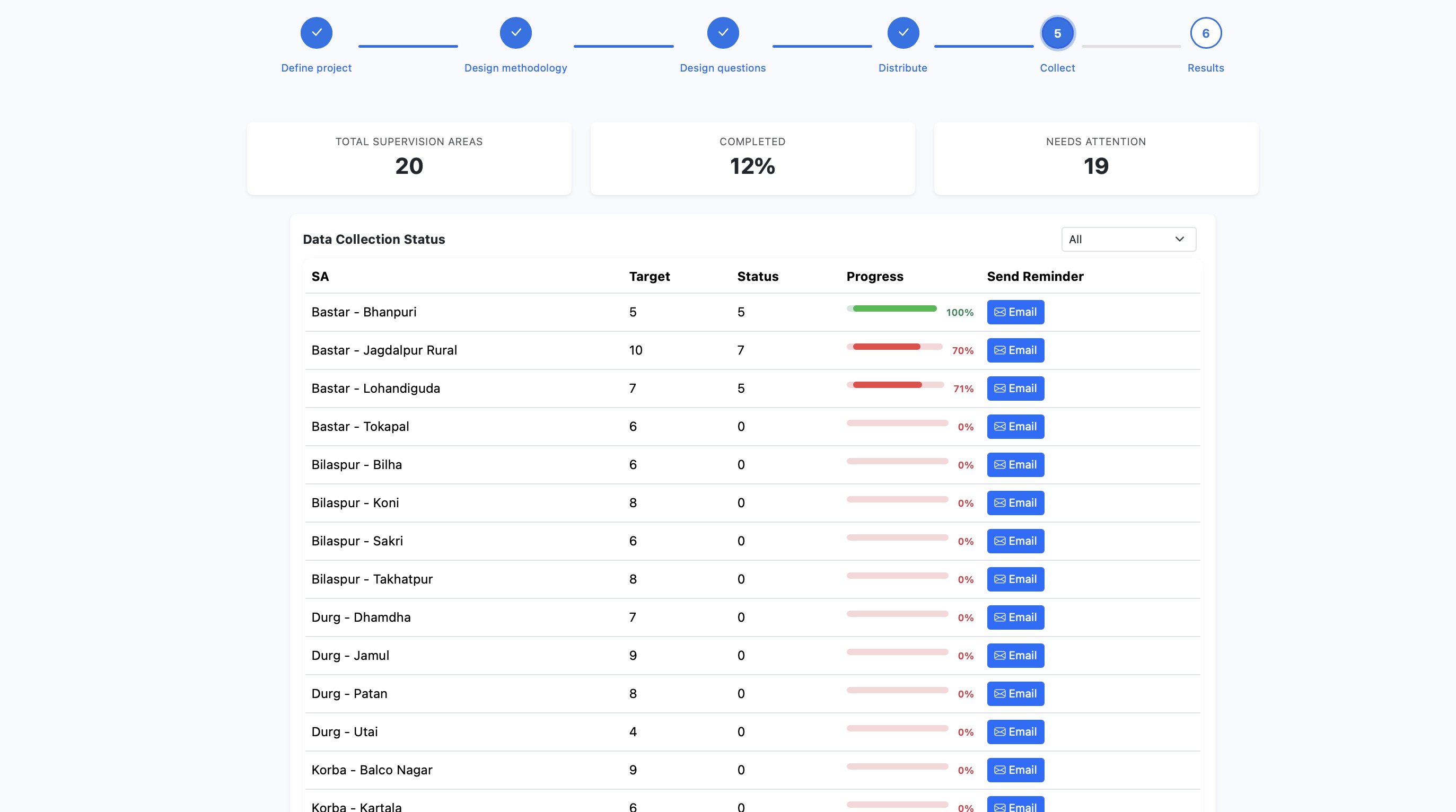The image size is (1456, 812).
Task: Select the Results step labeled 6
Action: click(x=1206, y=33)
